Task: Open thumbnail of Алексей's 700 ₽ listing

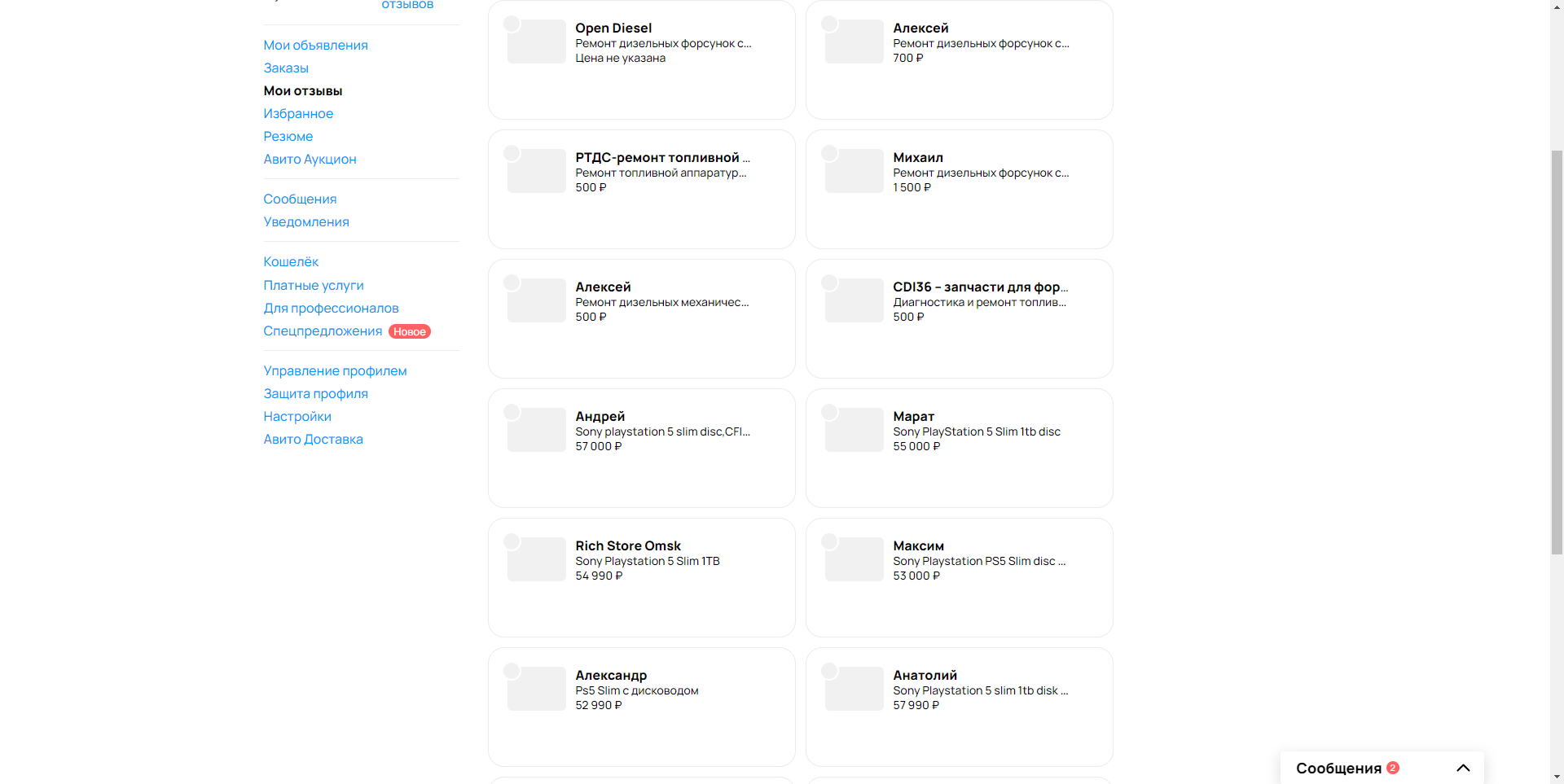Action: tap(854, 42)
